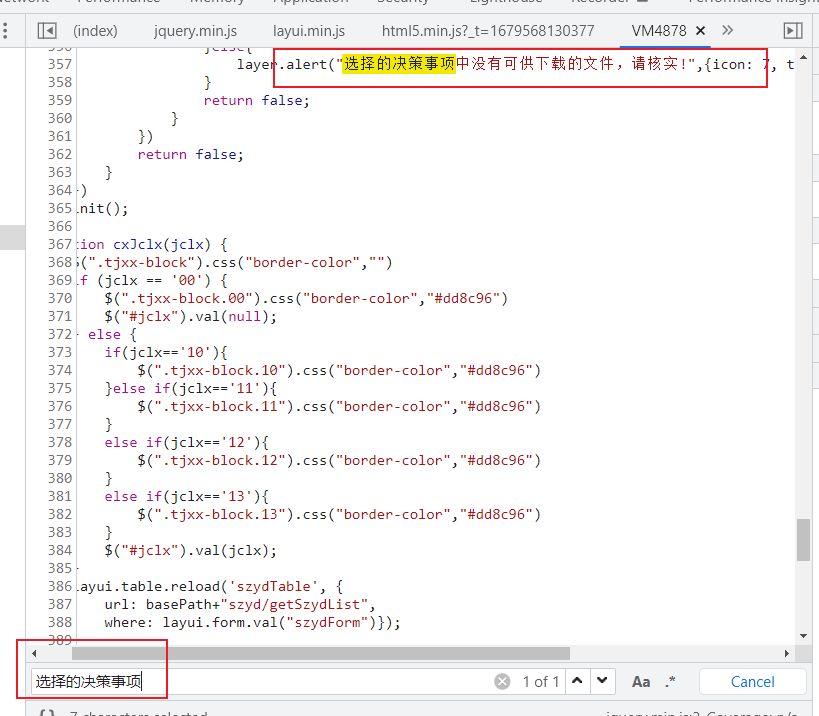This screenshot has height=716, width=819.
Task: Open the jquery.min.js tab
Action: pos(195,31)
